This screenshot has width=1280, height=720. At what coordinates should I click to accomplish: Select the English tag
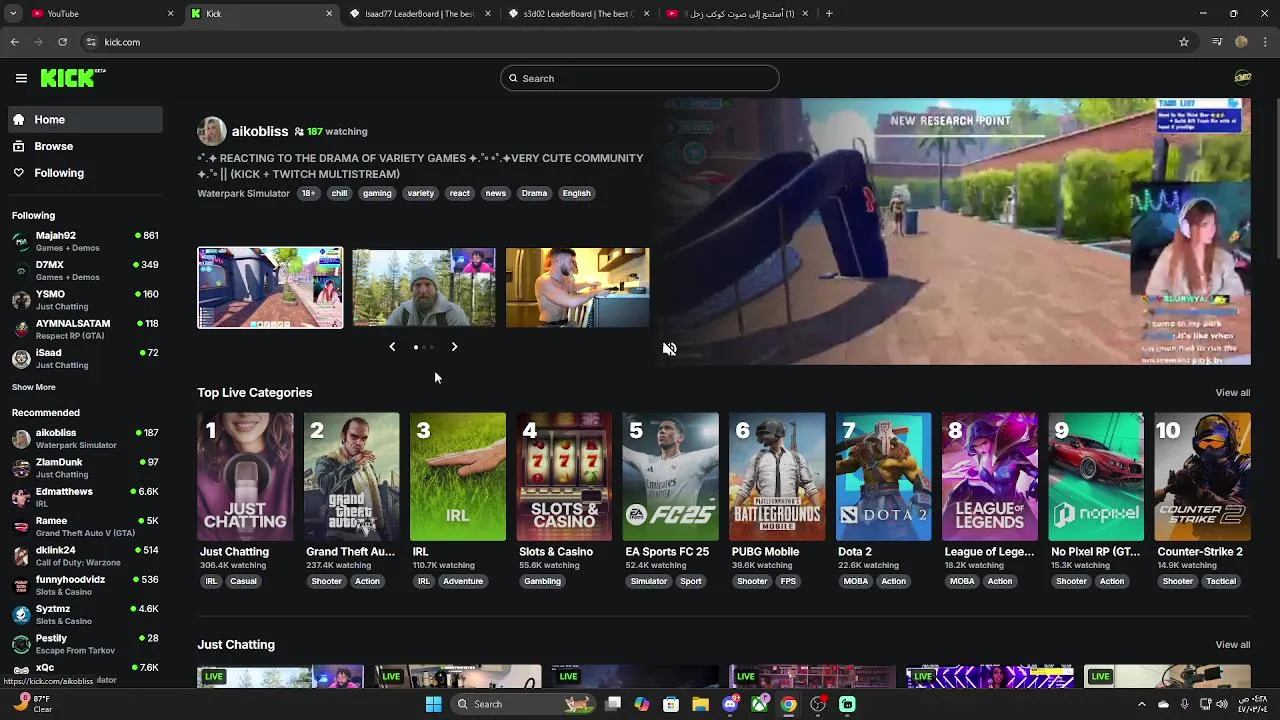[x=576, y=193]
